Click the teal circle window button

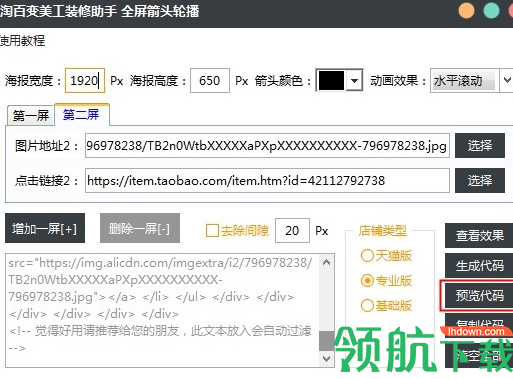491,10
